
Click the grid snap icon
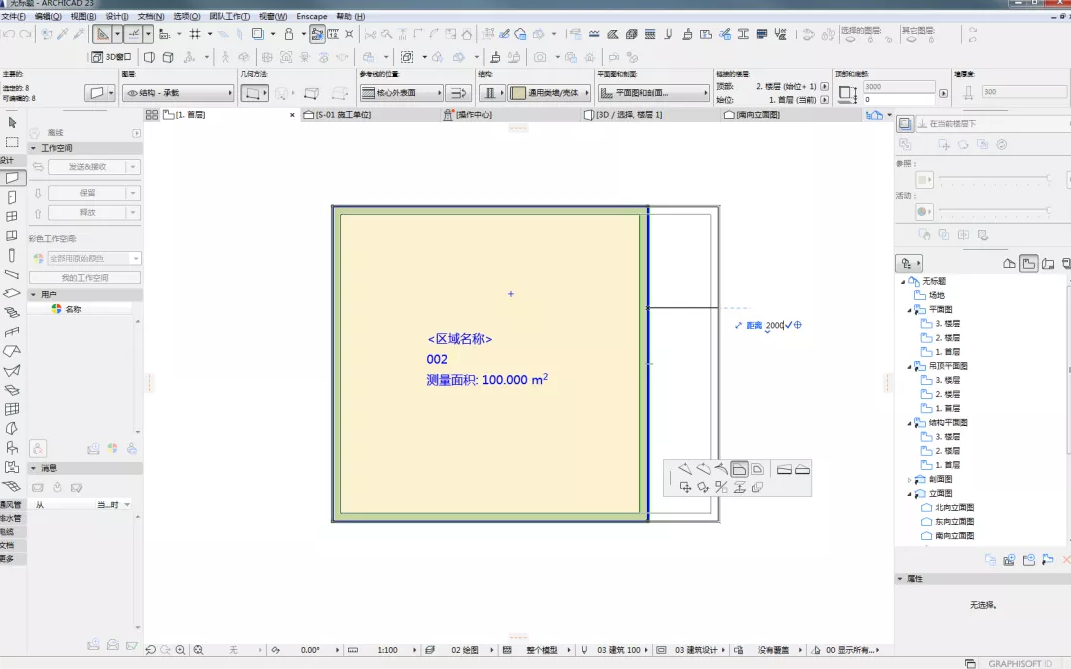[x=195, y=34]
